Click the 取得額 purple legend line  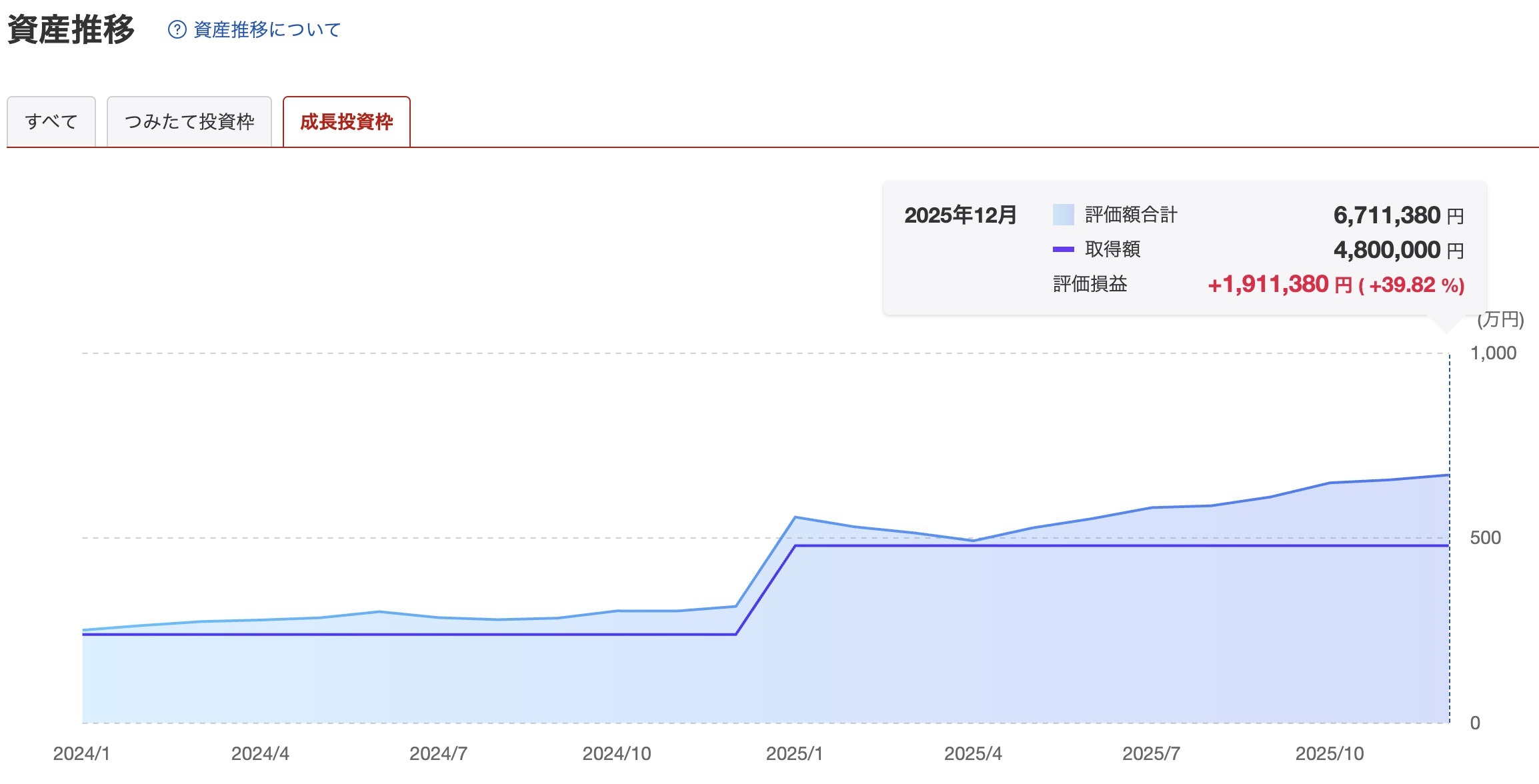coord(1063,249)
